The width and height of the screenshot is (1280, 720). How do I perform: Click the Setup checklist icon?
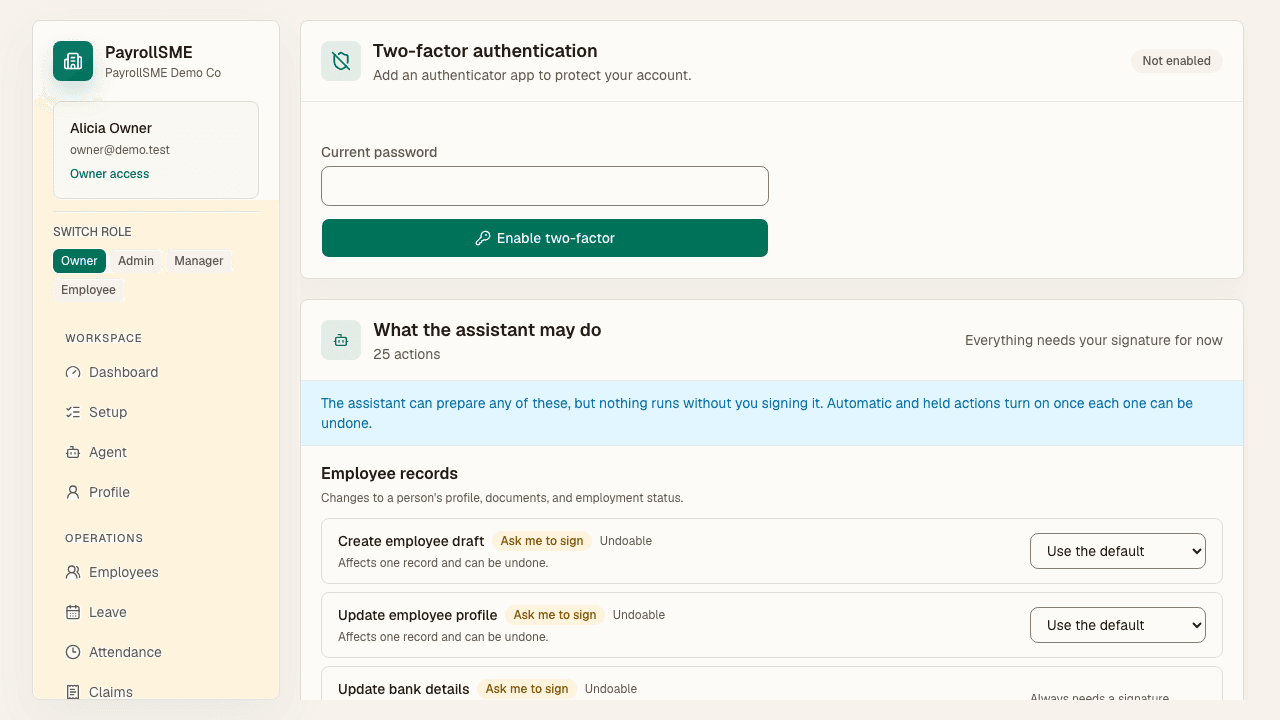tap(73, 412)
